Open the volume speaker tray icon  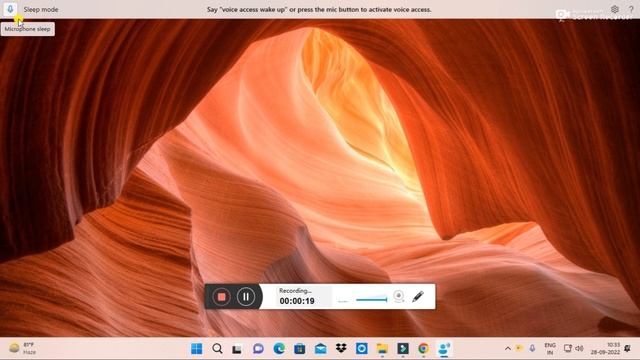tap(579, 349)
